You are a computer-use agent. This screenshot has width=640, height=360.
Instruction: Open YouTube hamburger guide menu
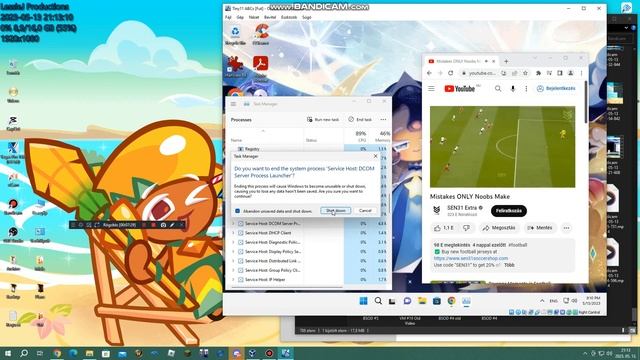pos(431,89)
